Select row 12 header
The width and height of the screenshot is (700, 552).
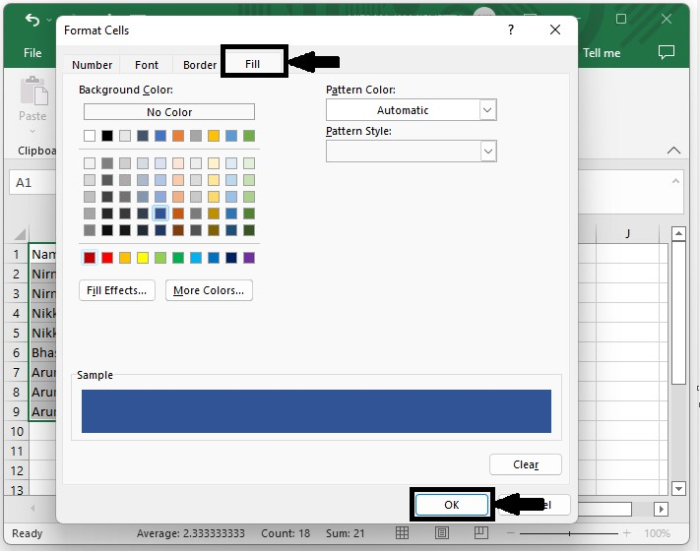coord(17,471)
